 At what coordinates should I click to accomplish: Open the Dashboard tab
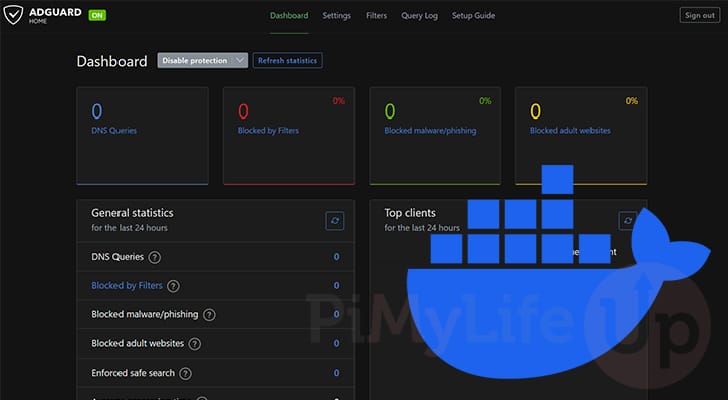[289, 15]
